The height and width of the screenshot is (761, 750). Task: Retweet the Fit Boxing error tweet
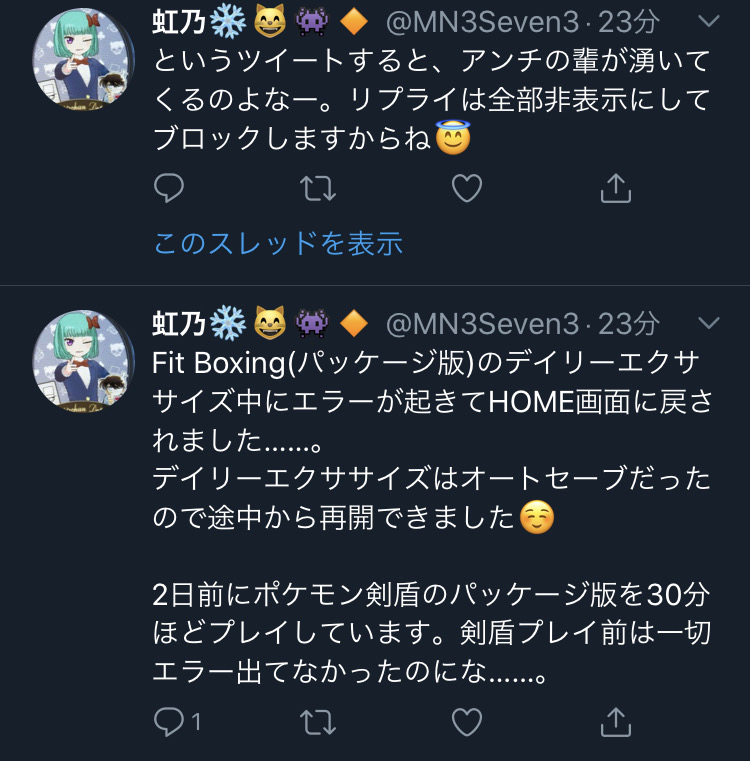(x=318, y=722)
